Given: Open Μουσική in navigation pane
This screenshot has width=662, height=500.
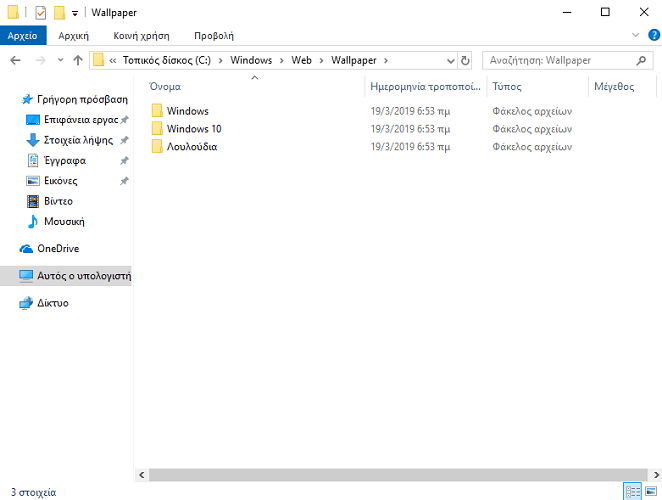Looking at the screenshot, I should tap(64, 221).
